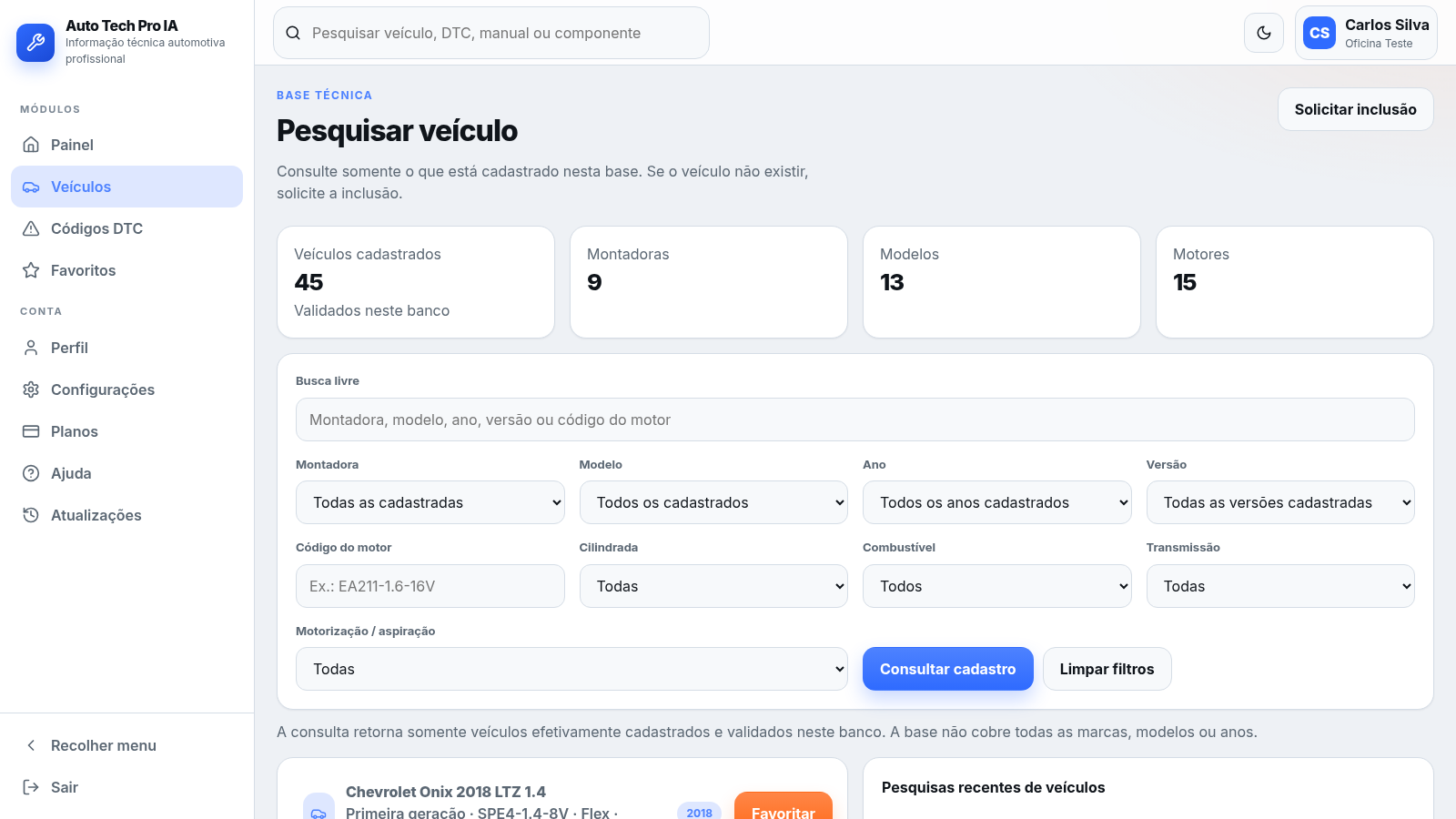Click the Limpar filtros button

coord(1107,669)
